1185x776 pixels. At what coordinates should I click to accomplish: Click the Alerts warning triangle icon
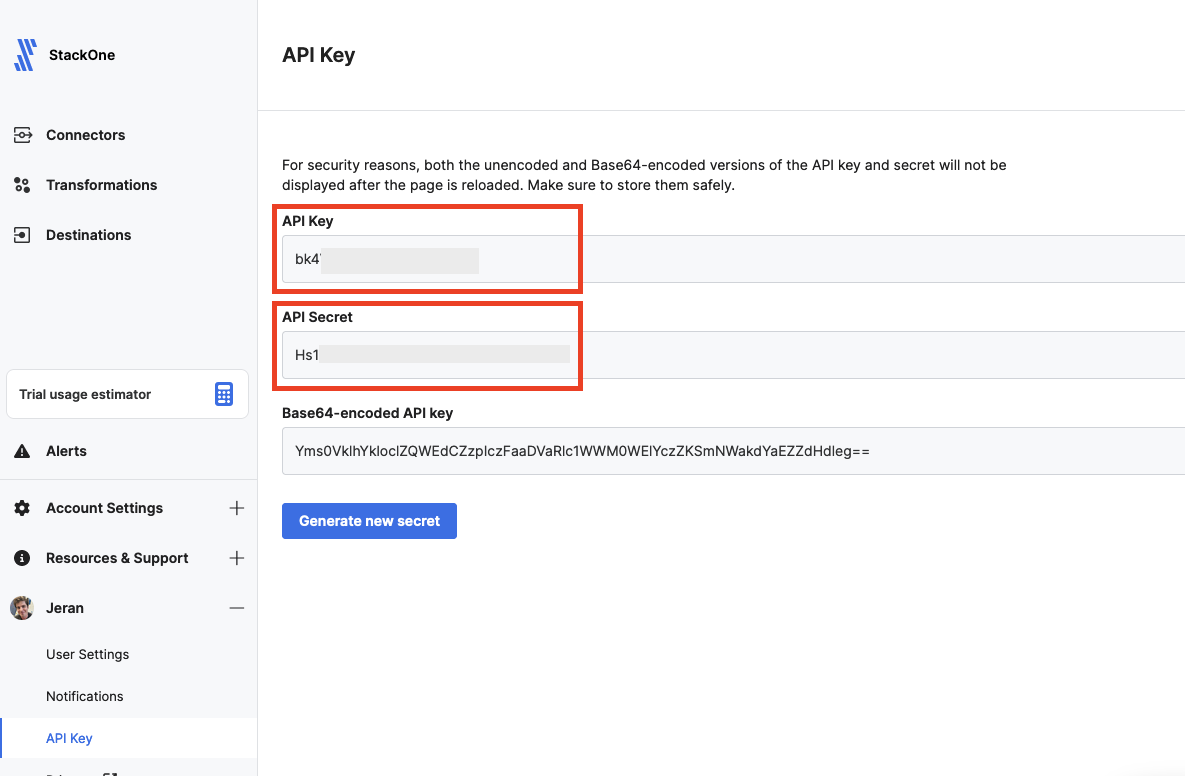[x=21, y=450]
